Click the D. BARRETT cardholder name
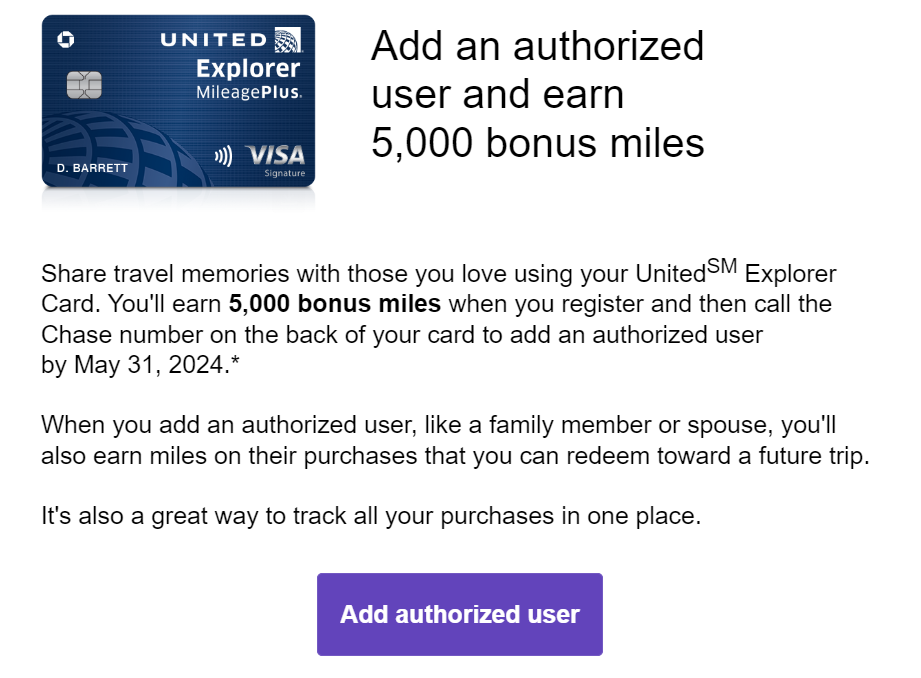The height and width of the screenshot is (678, 921). [x=92, y=168]
